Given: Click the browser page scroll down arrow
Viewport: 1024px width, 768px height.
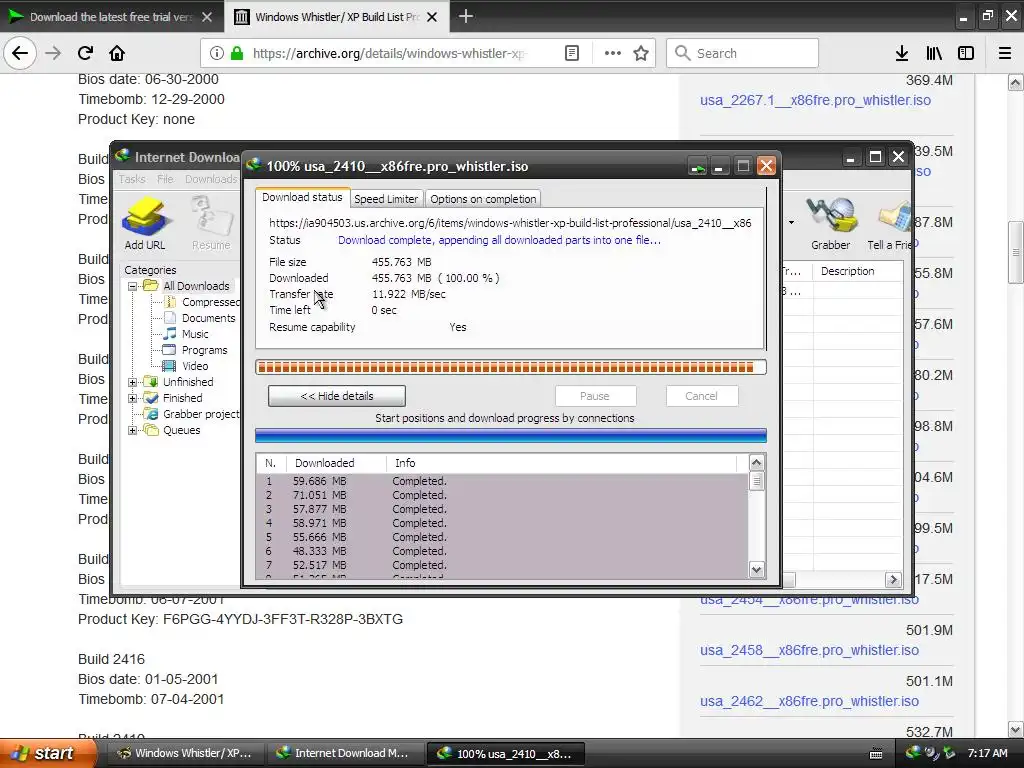Looking at the screenshot, I should [1015, 729].
